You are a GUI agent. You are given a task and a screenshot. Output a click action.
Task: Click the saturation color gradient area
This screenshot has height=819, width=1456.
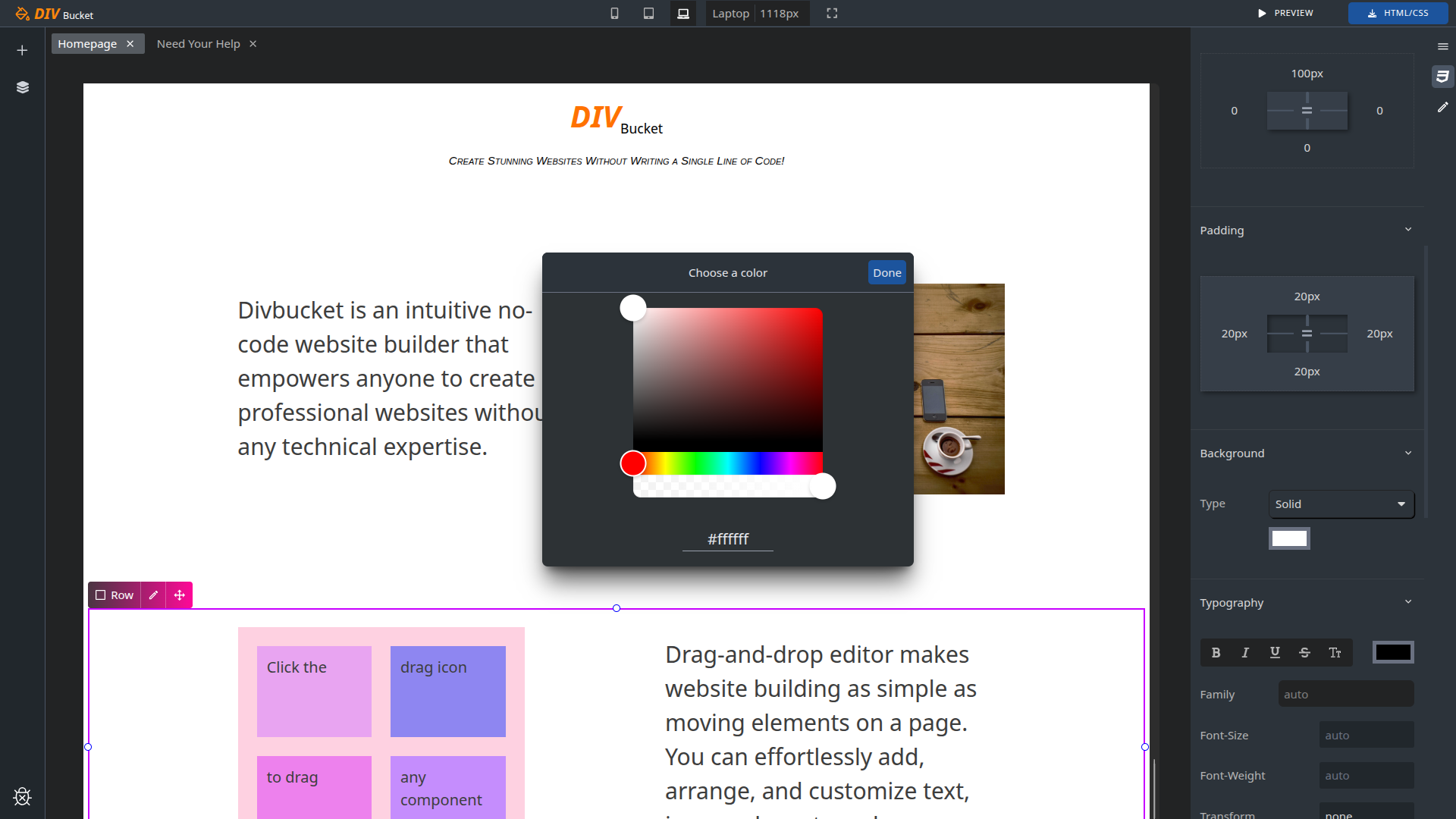(x=728, y=380)
